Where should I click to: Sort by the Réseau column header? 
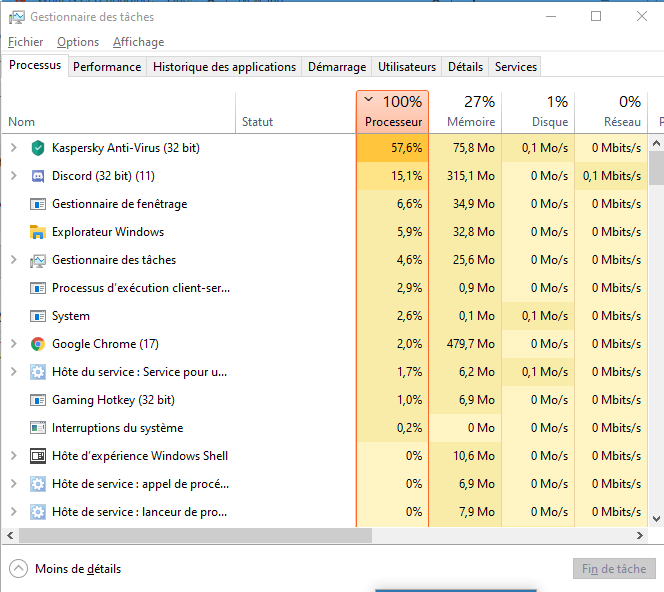tap(611, 112)
